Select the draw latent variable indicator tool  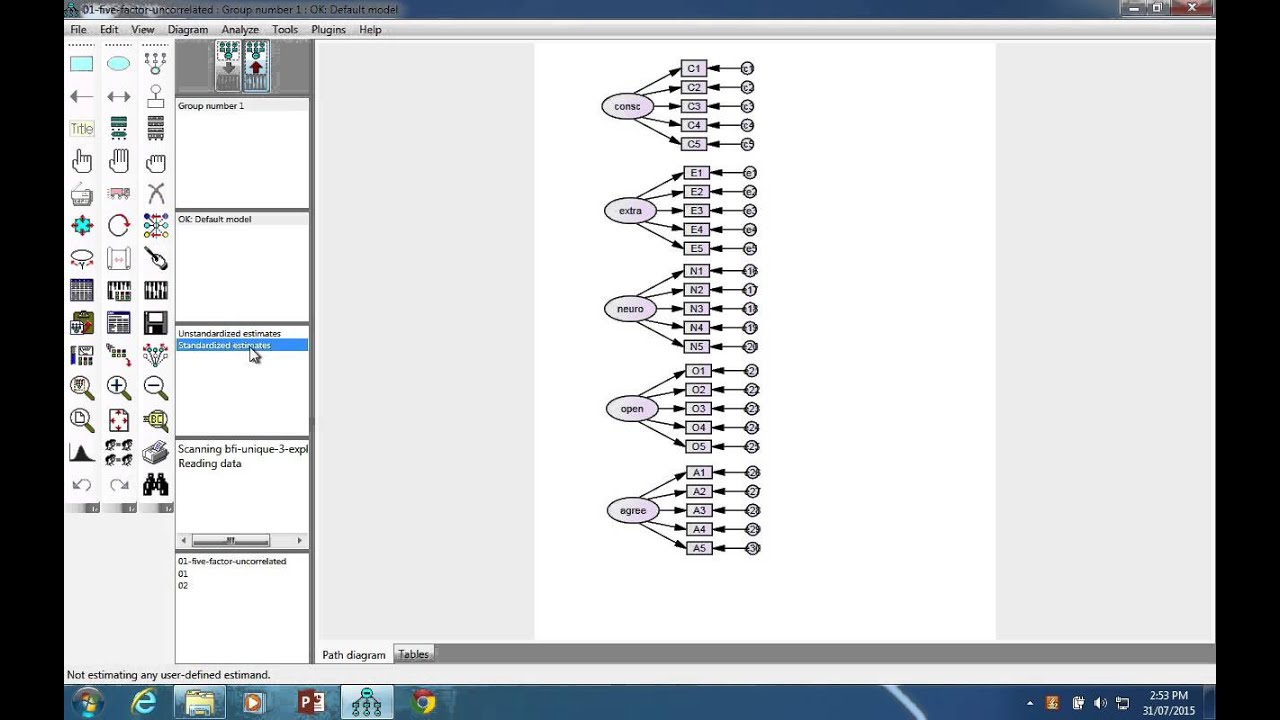[155, 64]
